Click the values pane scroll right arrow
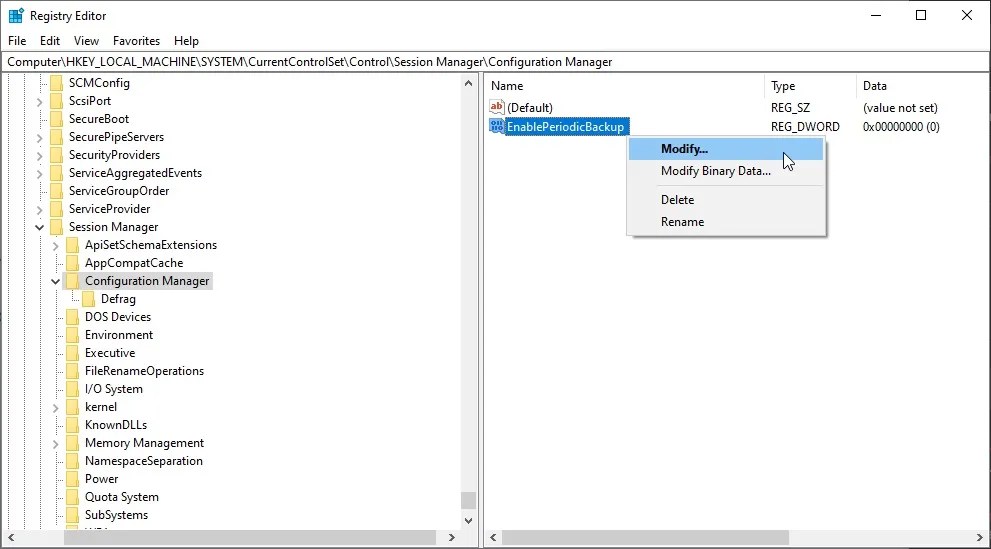This screenshot has height=549, width=991. click(980, 538)
